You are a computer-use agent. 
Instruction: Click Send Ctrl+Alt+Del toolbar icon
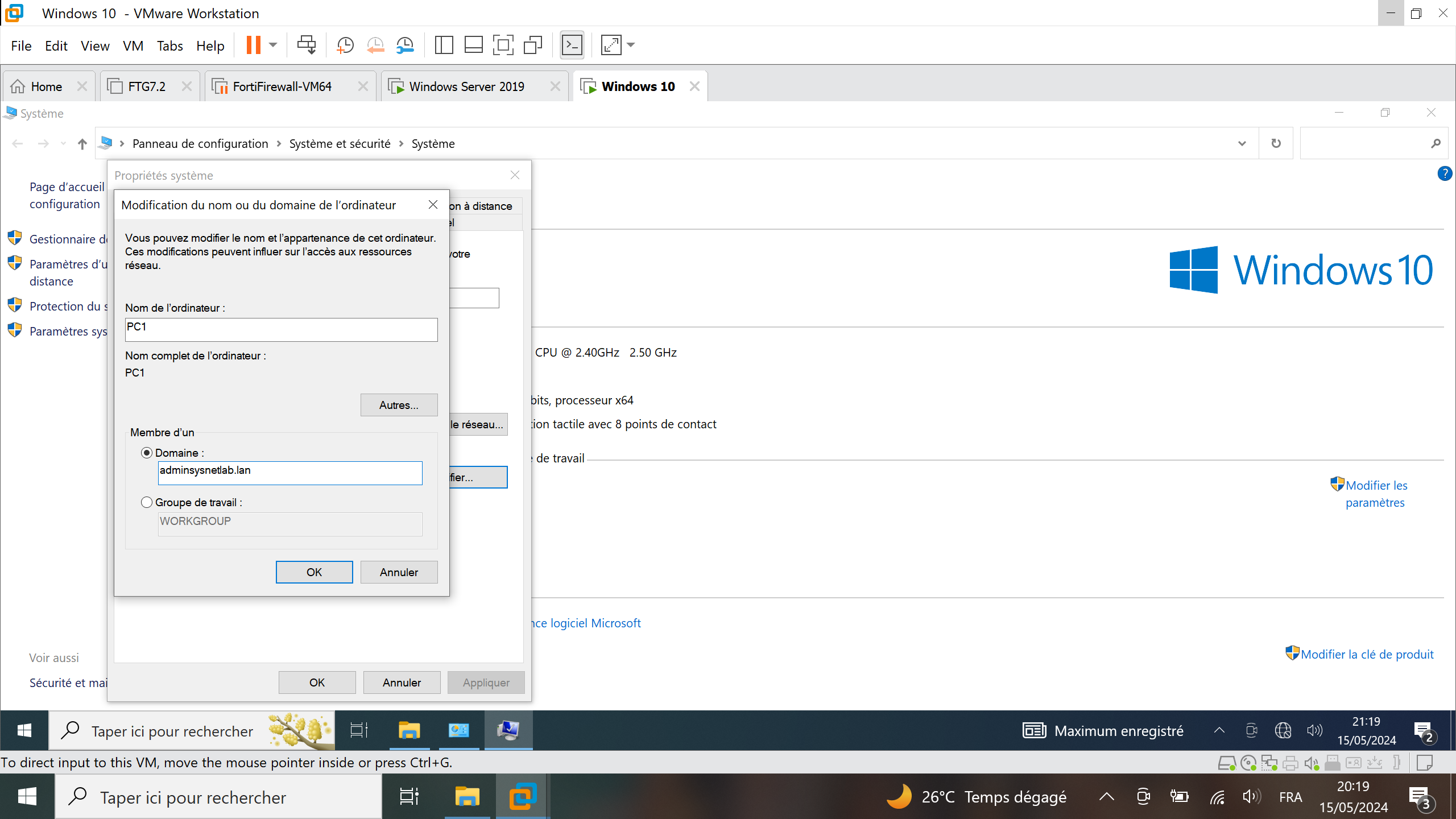click(306, 45)
